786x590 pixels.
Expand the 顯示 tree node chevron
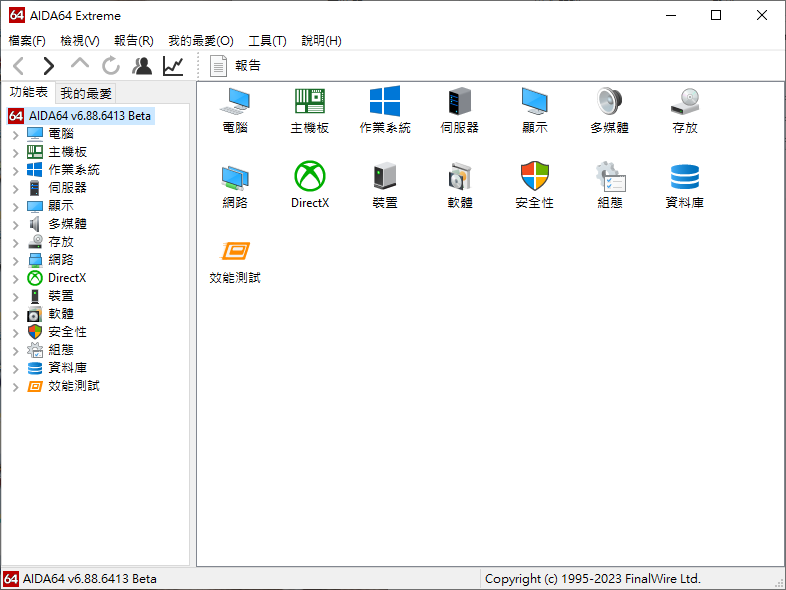(16, 207)
